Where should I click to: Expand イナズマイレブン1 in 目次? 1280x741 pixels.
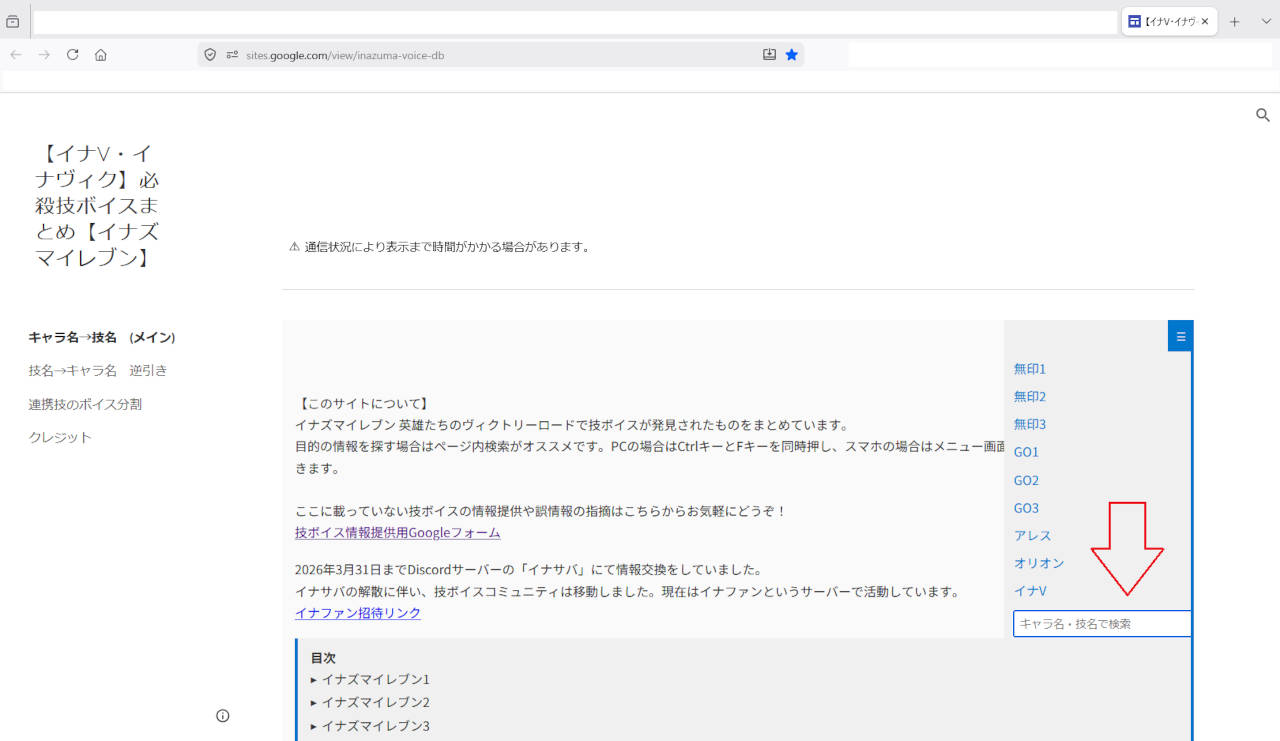(x=370, y=679)
